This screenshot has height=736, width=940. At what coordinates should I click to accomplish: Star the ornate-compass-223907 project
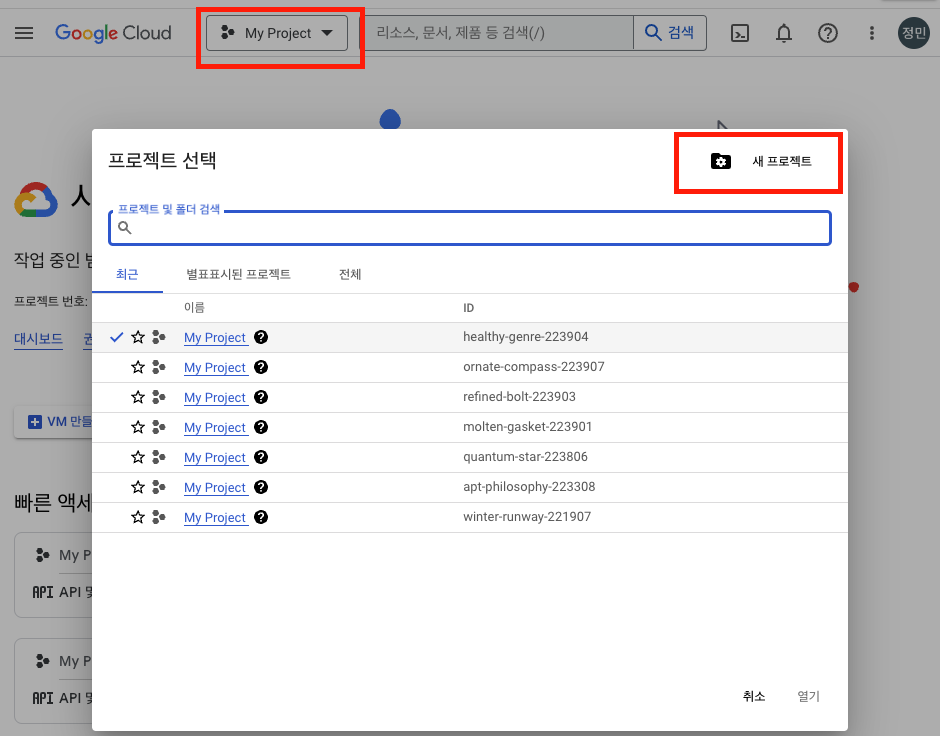click(138, 367)
